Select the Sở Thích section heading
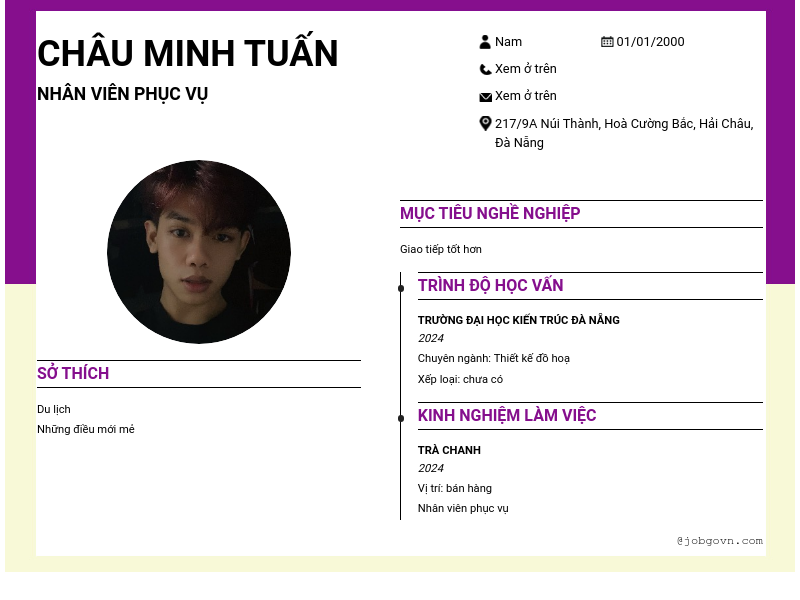The height and width of the screenshot is (600, 800). (x=73, y=374)
